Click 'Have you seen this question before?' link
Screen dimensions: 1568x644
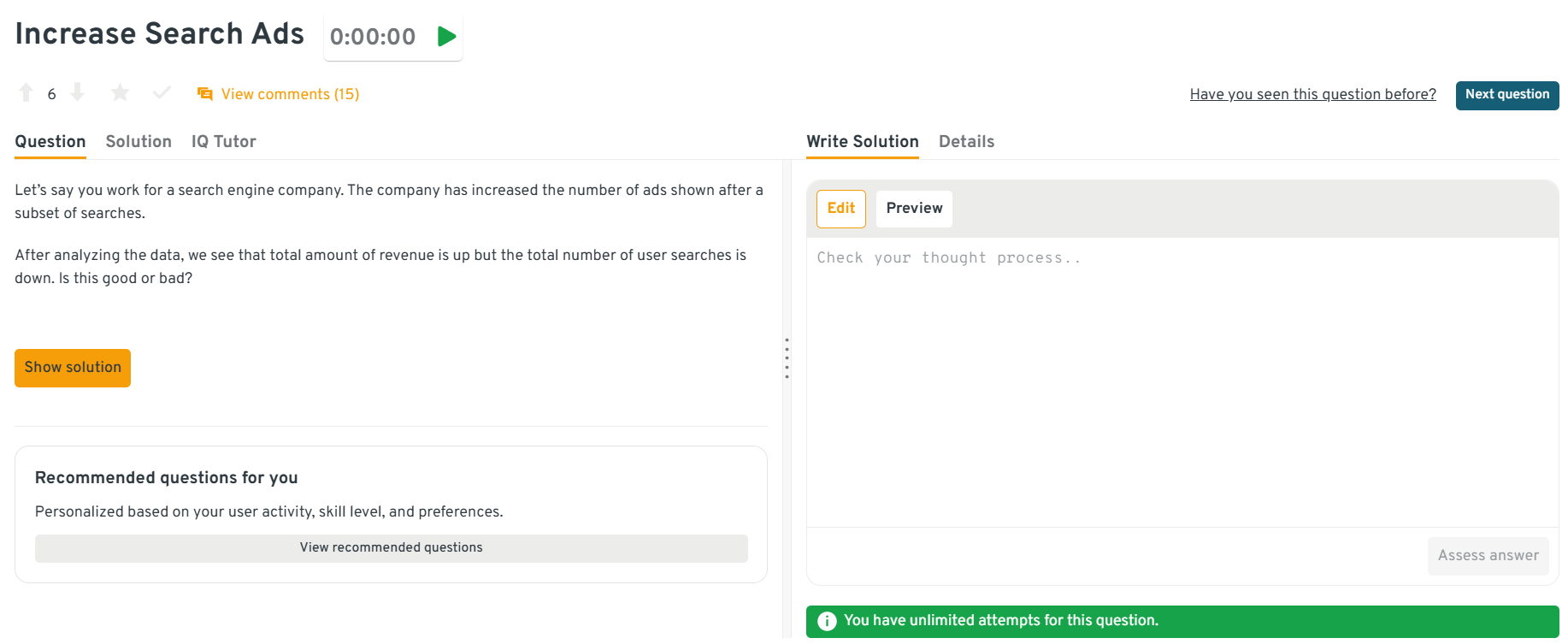[x=1312, y=94]
